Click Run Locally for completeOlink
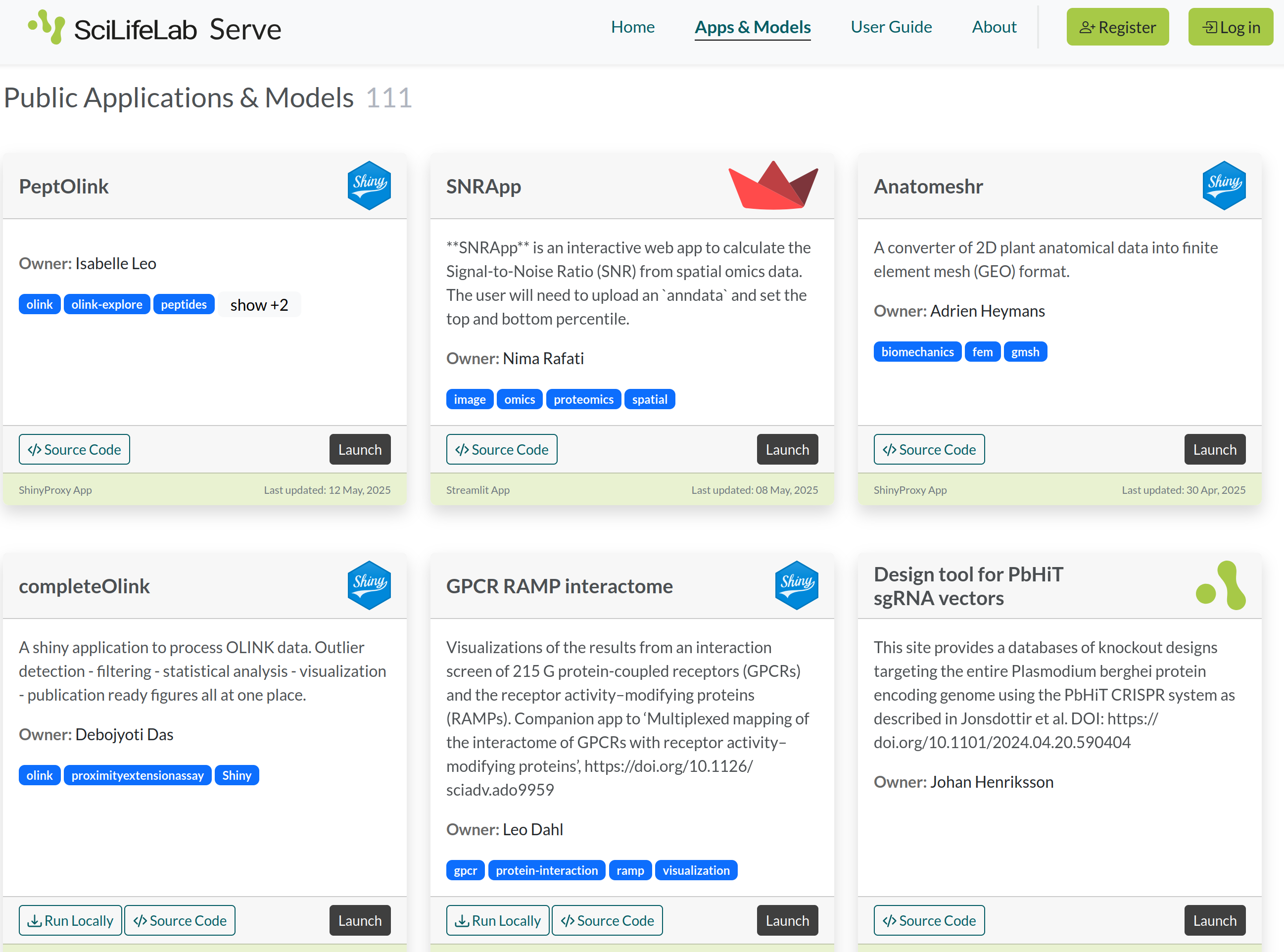Image resolution: width=1284 pixels, height=952 pixels. tap(70, 920)
